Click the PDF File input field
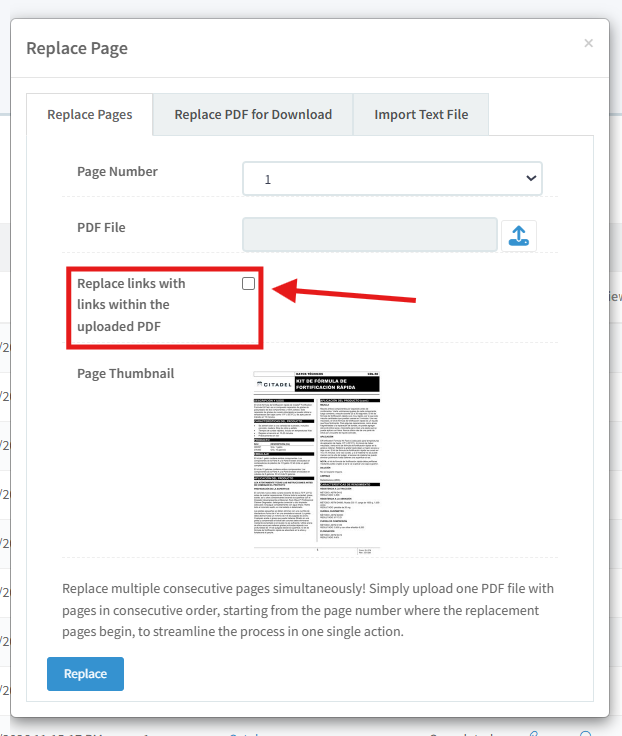The width and height of the screenshot is (622, 736). 369,235
